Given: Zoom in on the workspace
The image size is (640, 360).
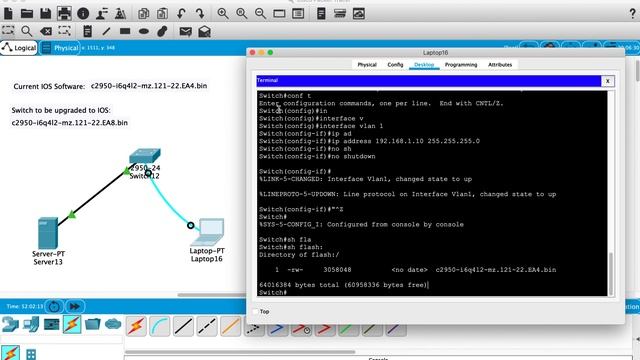Looking at the screenshot, I should pyautogui.click(x=223, y=14).
